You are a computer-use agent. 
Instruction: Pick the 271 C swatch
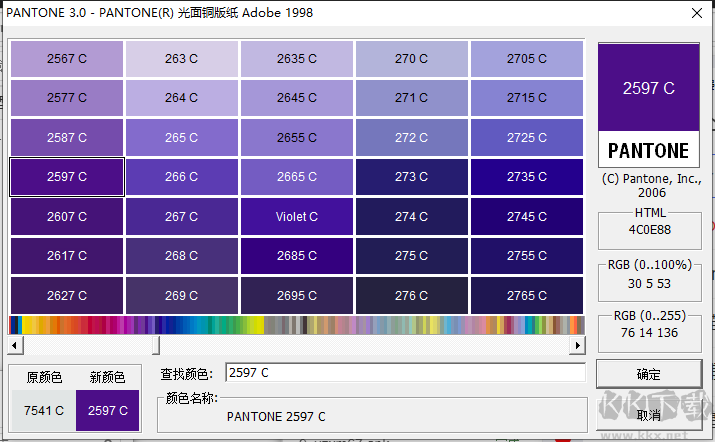click(411, 98)
